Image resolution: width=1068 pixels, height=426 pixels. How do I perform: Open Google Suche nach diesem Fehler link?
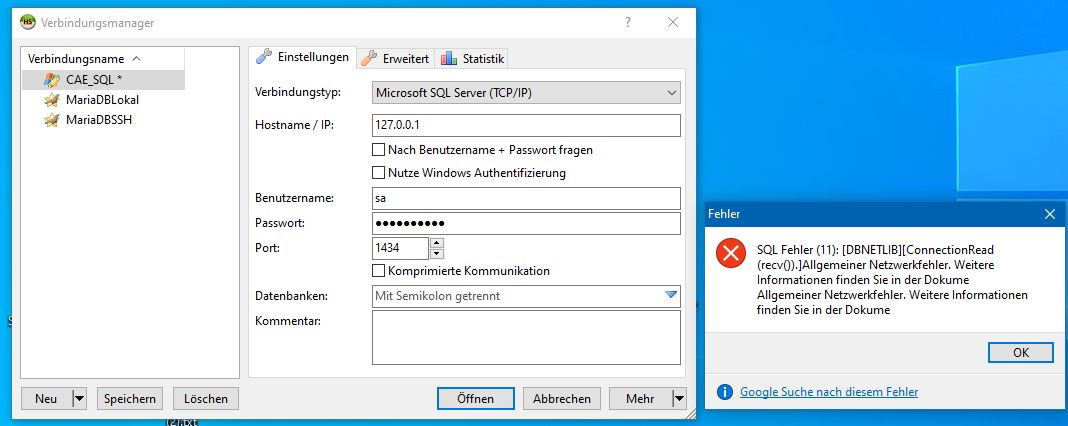point(829,392)
